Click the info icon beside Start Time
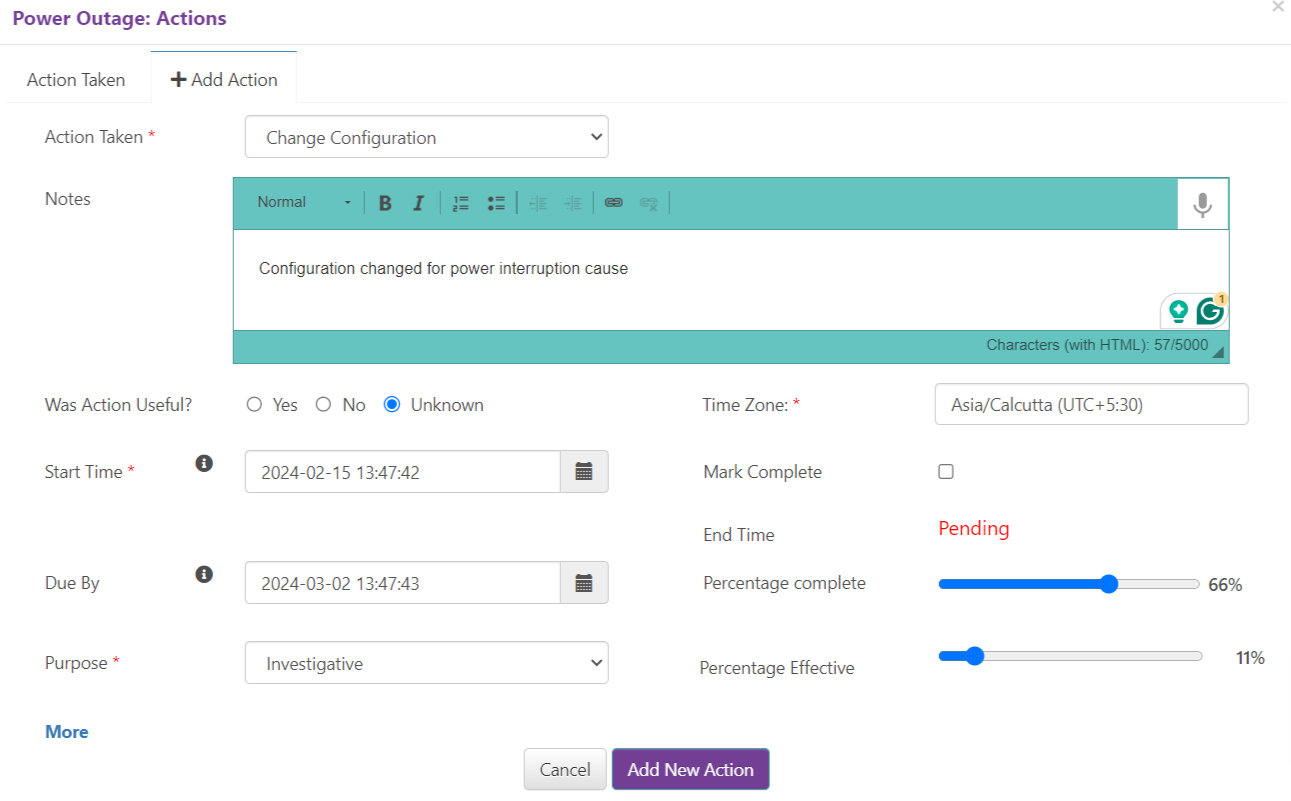This screenshot has width=1291, height=801. 204,463
